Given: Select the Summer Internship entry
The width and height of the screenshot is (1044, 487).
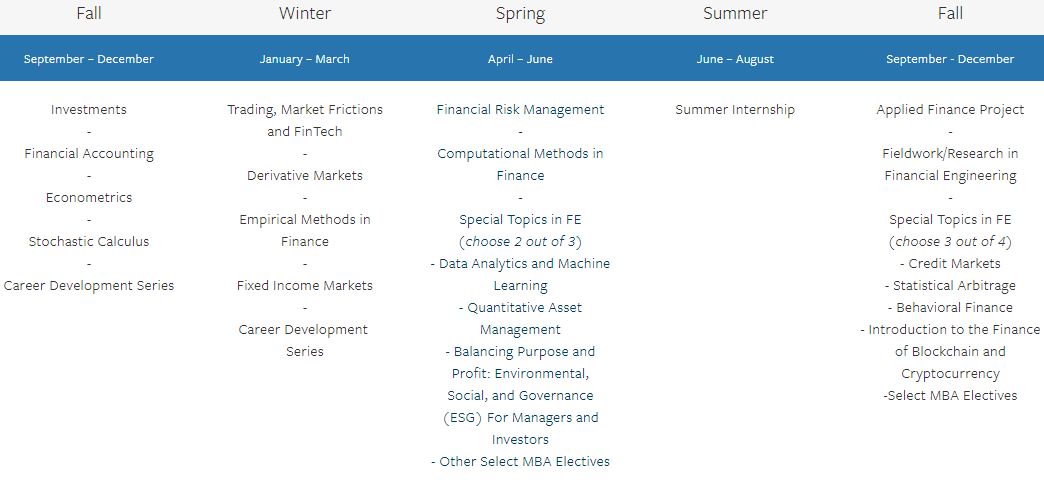Looking at the screenshot, I should click(x=735, y=109).
